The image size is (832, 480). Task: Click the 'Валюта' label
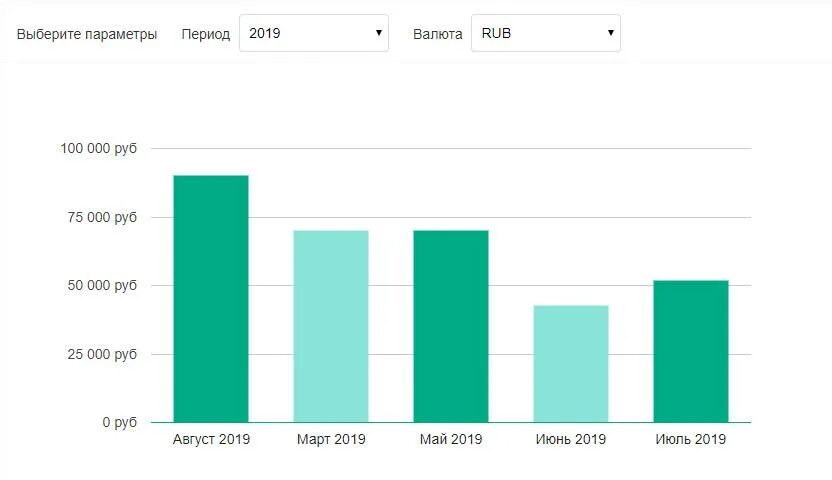tap(438, 34)
